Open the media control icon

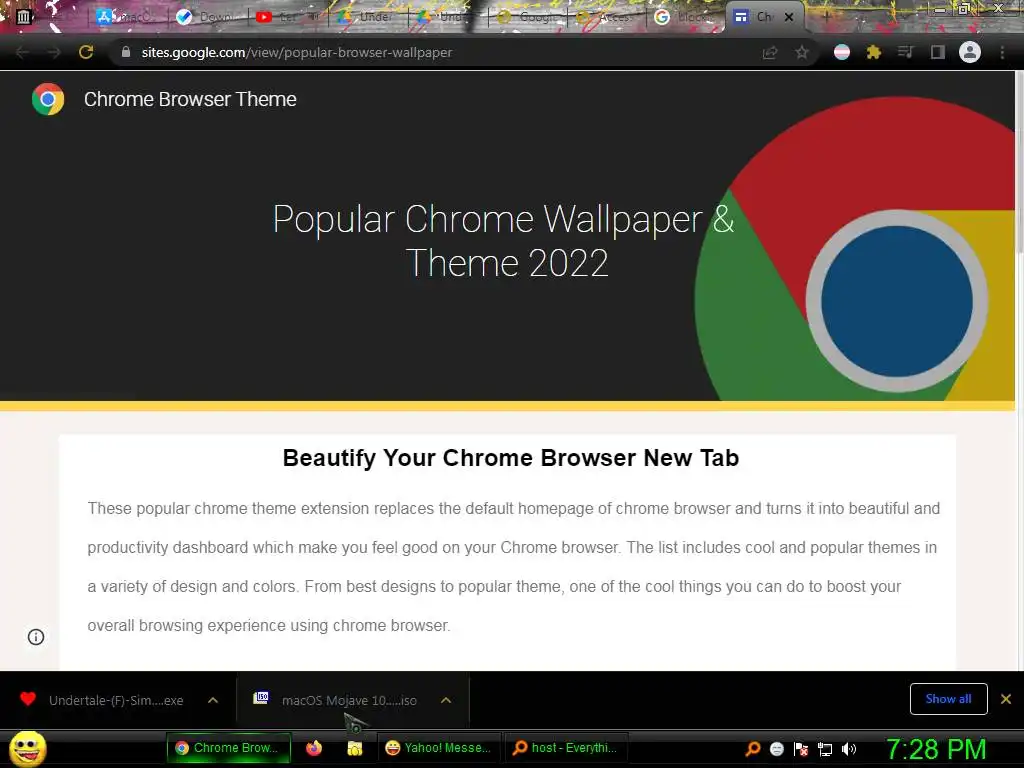click(905, 52)
